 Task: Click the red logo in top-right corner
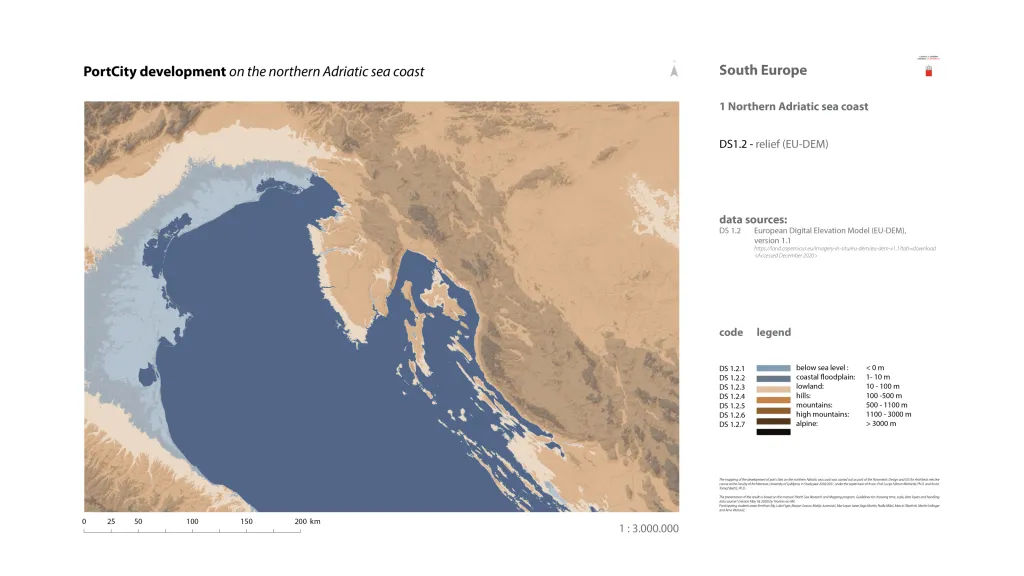coord(927,70)
